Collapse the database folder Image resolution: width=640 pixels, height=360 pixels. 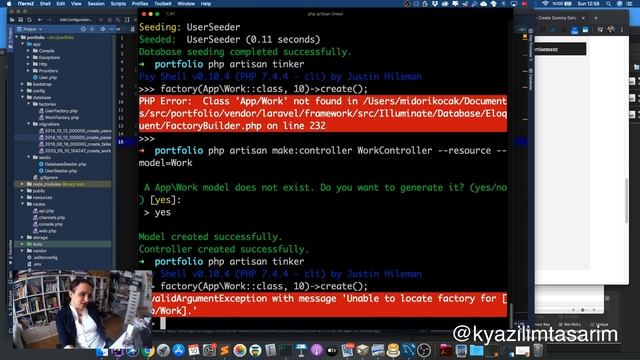[x=23, y=98]
